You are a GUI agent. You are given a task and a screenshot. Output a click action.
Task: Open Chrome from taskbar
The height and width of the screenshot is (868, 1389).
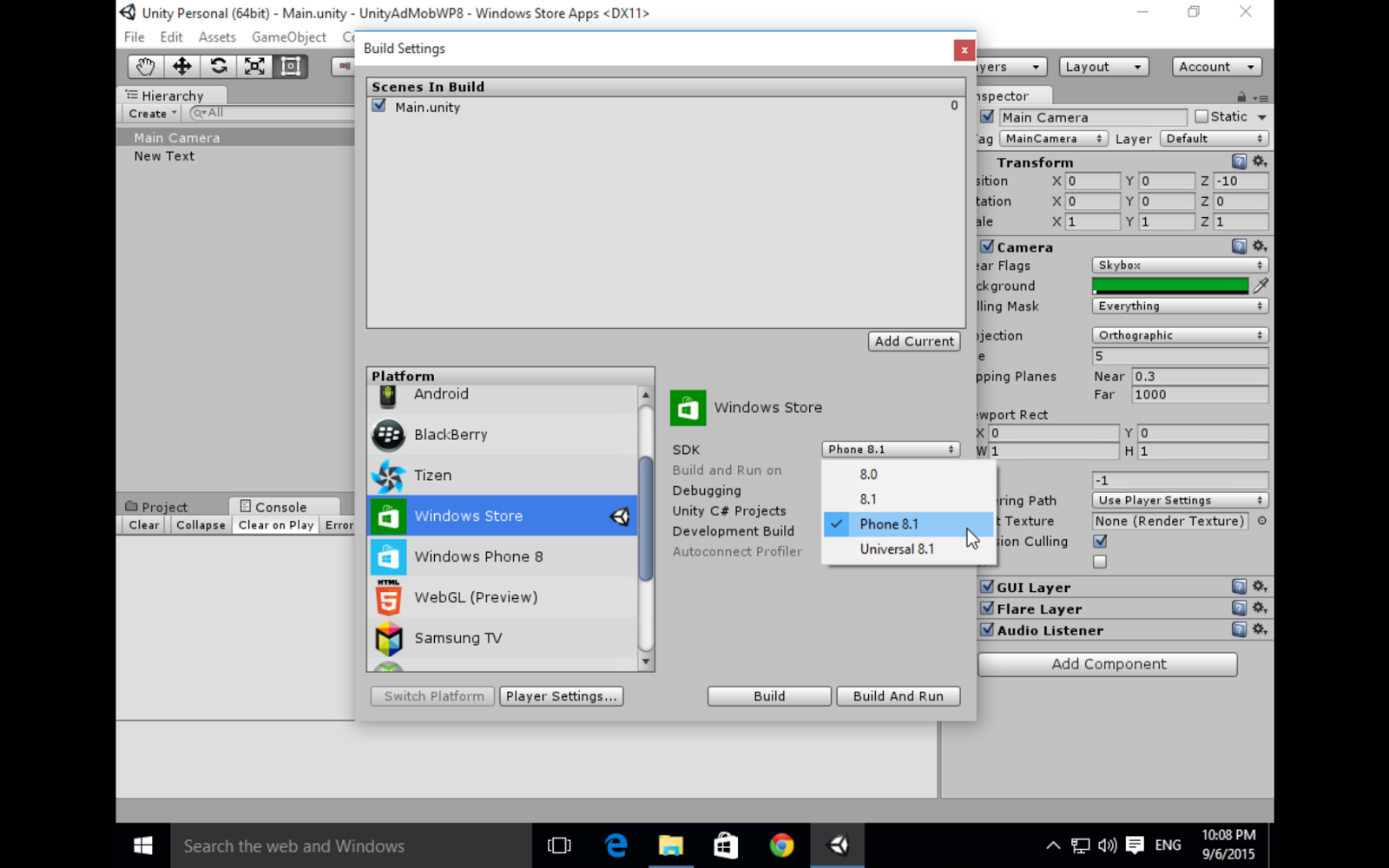781,845
